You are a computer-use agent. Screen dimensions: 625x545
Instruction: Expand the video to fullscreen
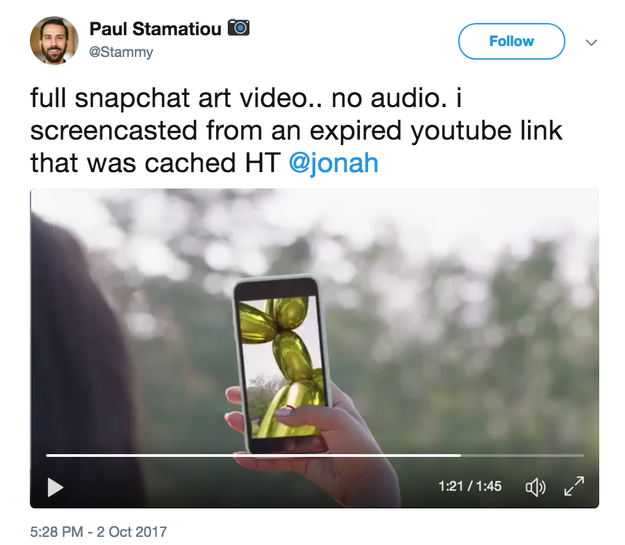574,486
